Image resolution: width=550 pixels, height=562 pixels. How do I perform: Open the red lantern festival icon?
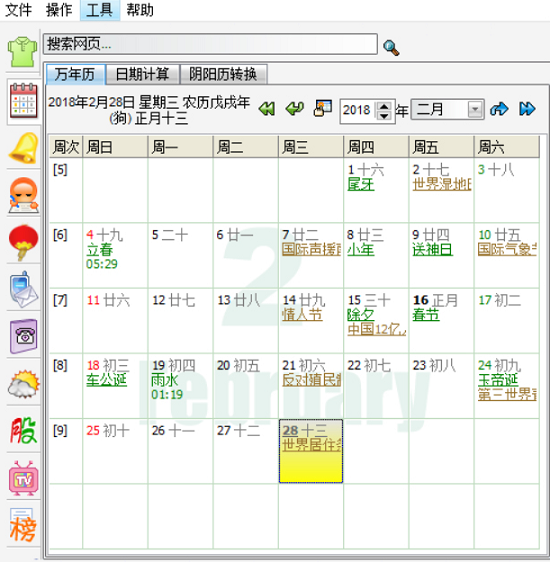pos(24,242)
